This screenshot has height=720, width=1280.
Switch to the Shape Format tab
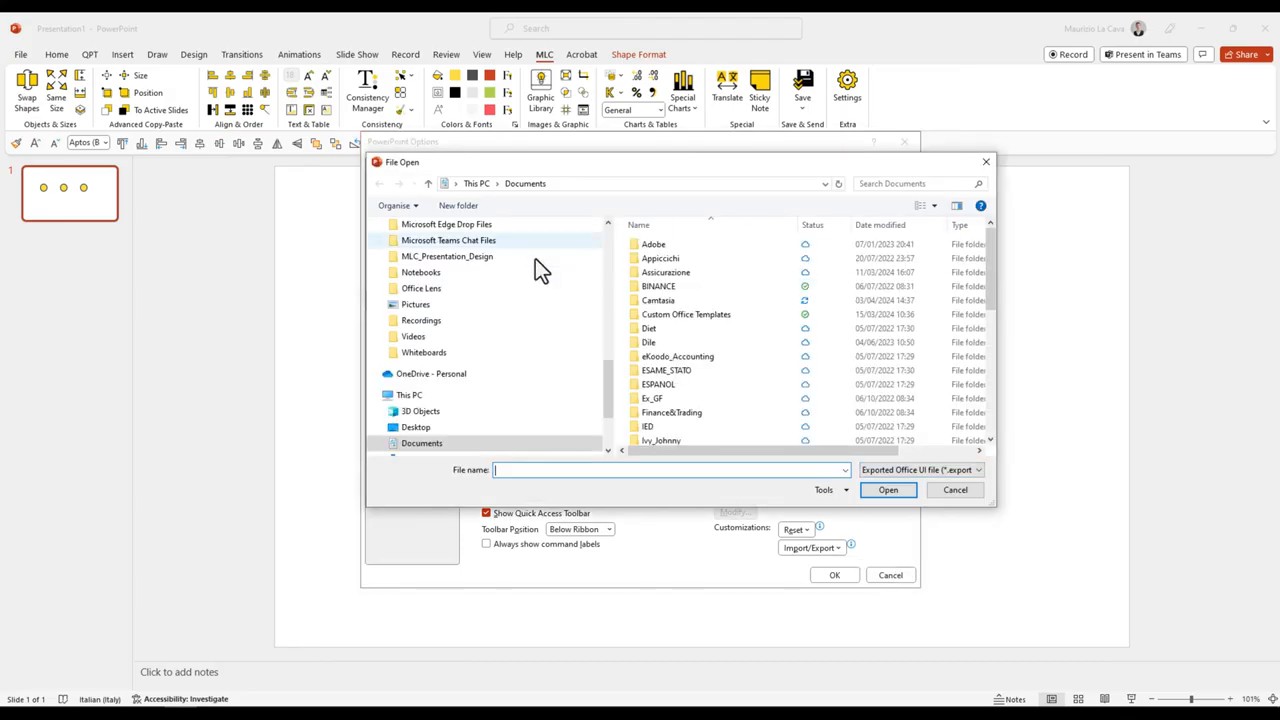click(x=638, y=55)
